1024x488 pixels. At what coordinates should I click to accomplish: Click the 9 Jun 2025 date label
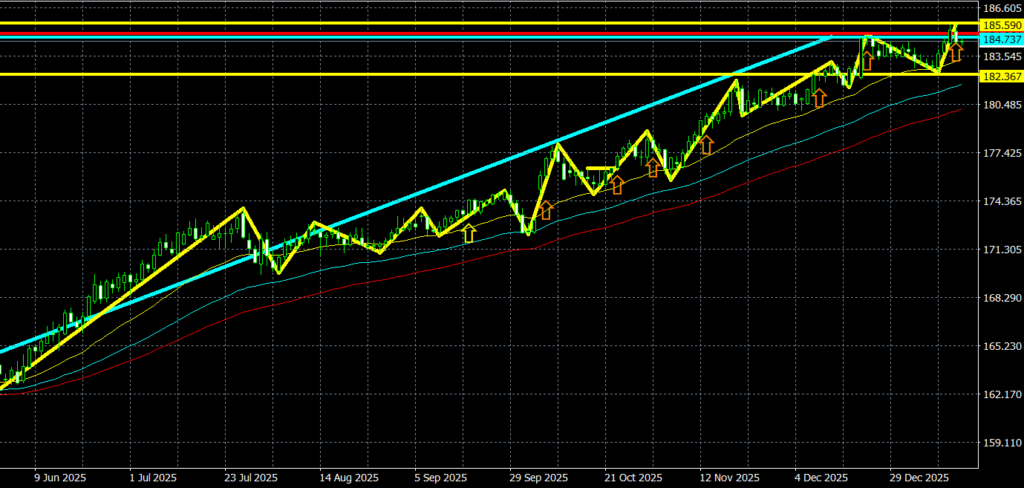60,478
